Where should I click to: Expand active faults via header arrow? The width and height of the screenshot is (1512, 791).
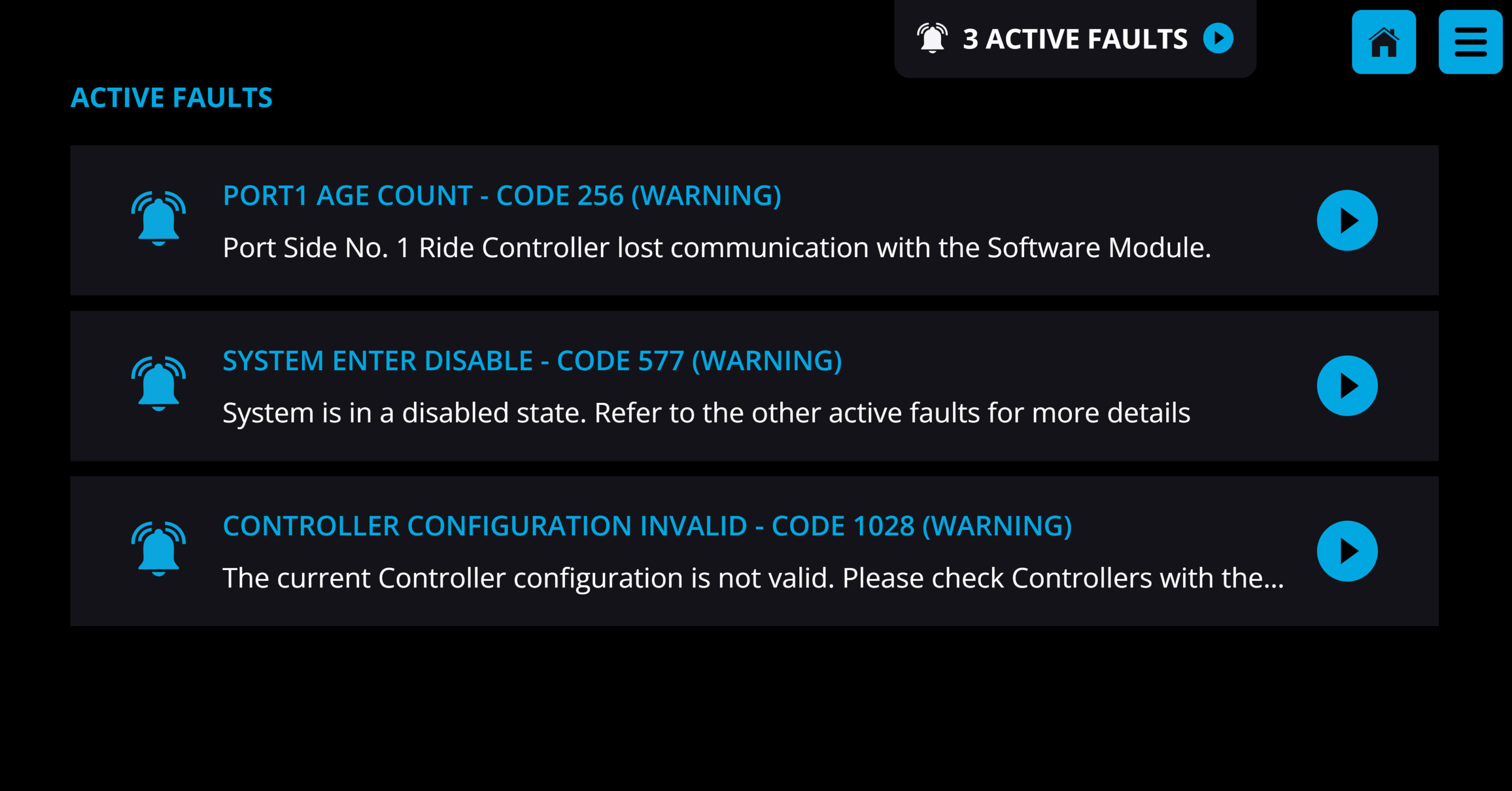(1218, 39)
